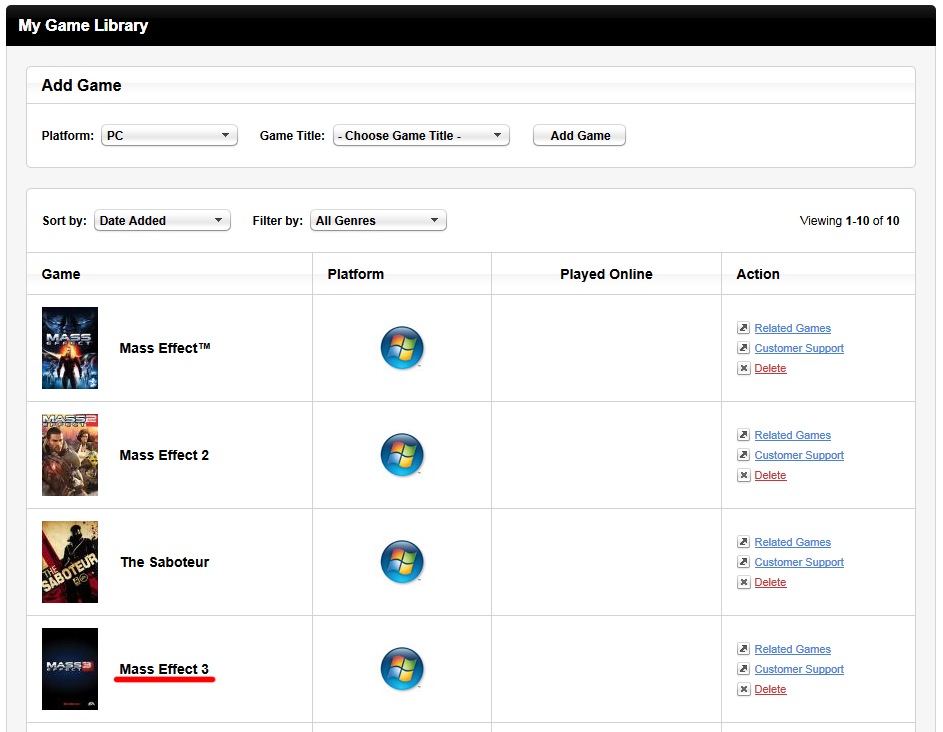This screenshot has width=943, height=732.
Task: Click the delete X icon in Mass Effect™ row
Action: tap(743, 368)
